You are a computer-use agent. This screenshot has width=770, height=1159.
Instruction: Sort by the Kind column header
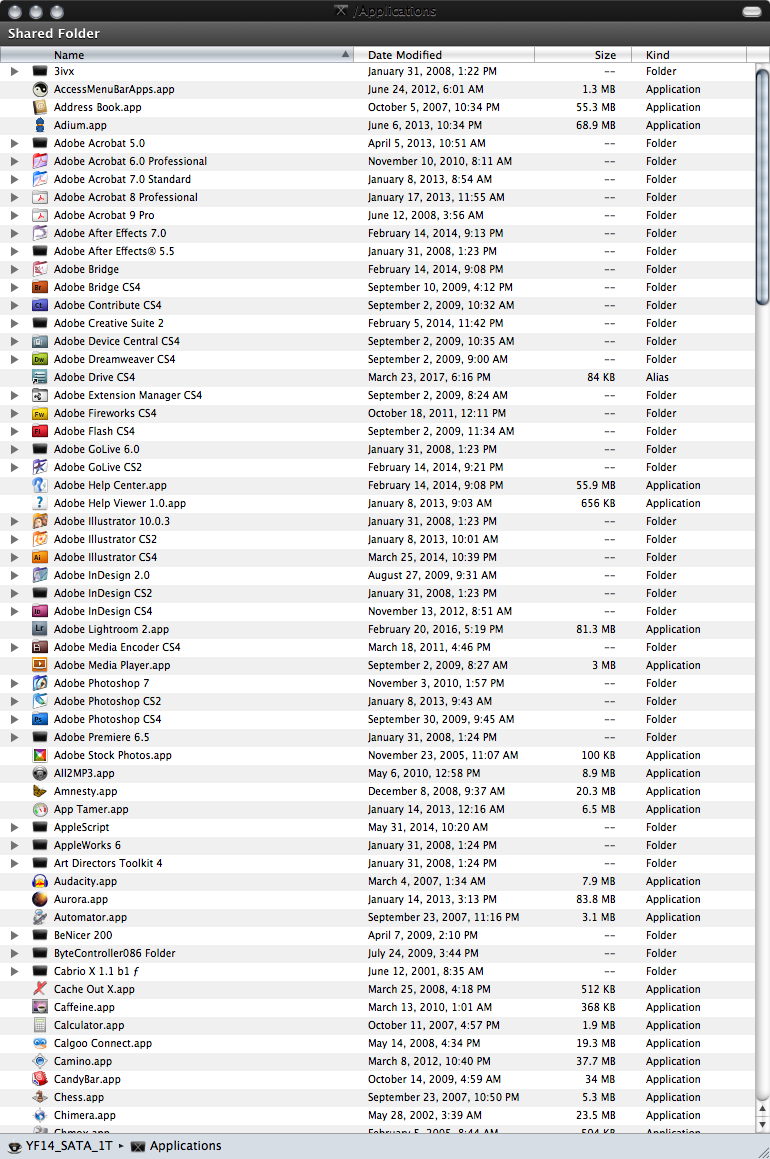click(689, 55)
